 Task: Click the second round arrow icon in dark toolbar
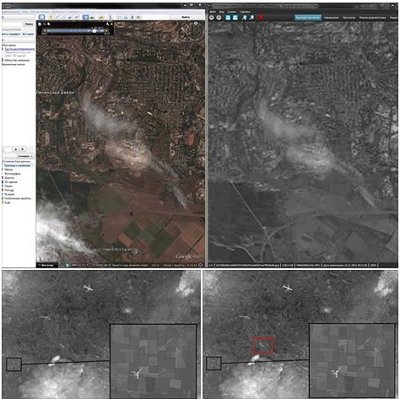(x=219, y=17)
